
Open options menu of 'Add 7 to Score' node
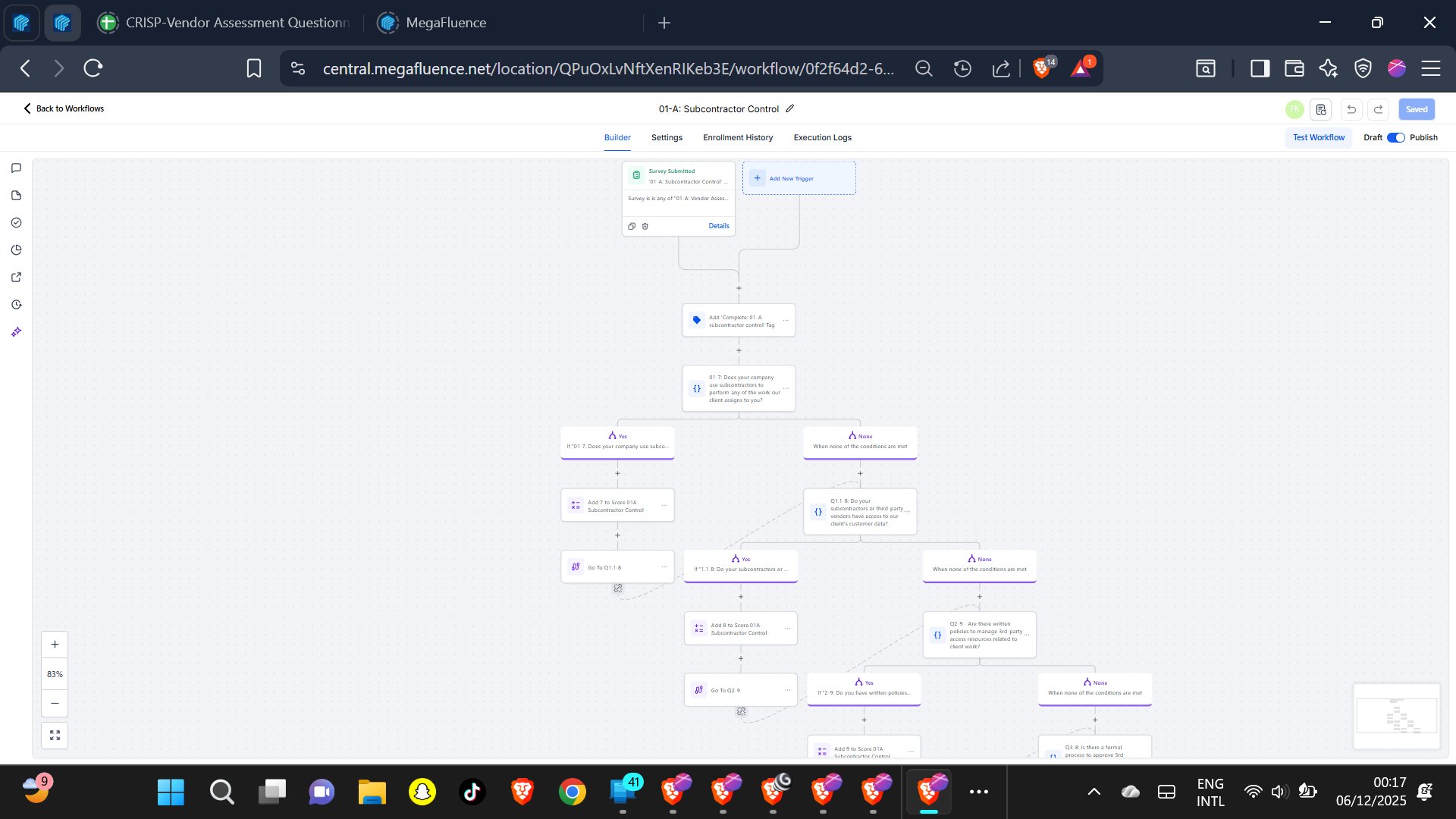click(664, 506)
